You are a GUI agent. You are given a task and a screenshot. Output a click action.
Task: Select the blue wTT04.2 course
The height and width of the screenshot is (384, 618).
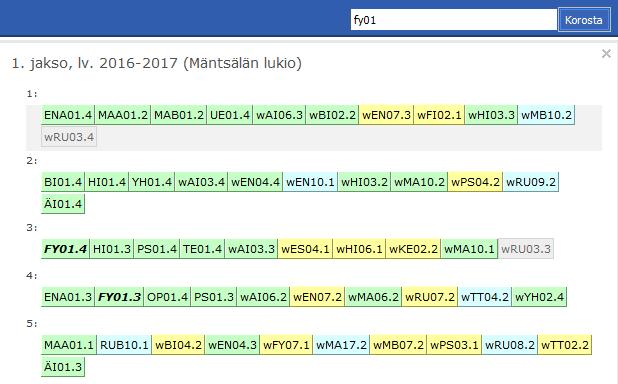pyautogui.click(x=485, y=296)
